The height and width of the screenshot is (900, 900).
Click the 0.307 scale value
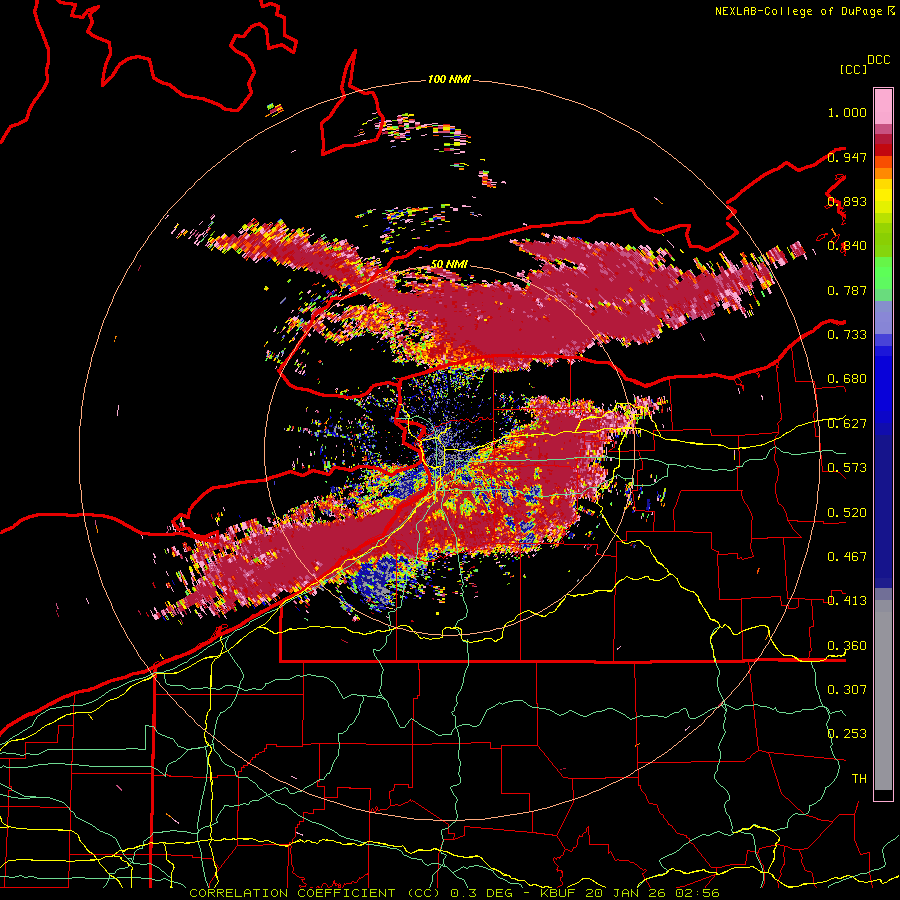click(847, 689)
